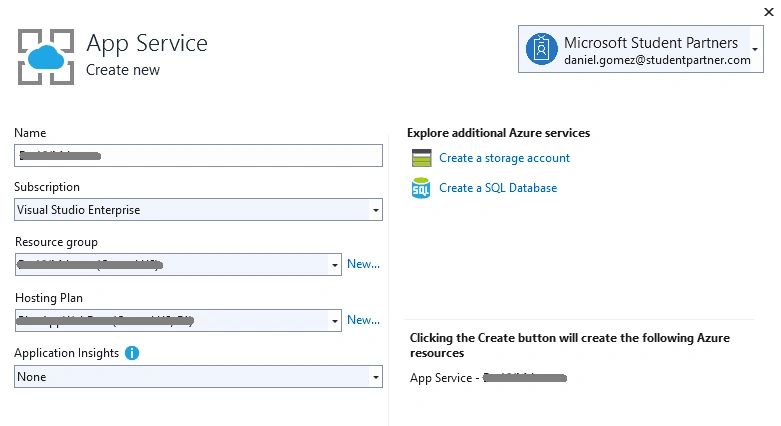
Task: Select the daniel.gomez@studentpartner.com email text
Action: click(x=657, y=60)
